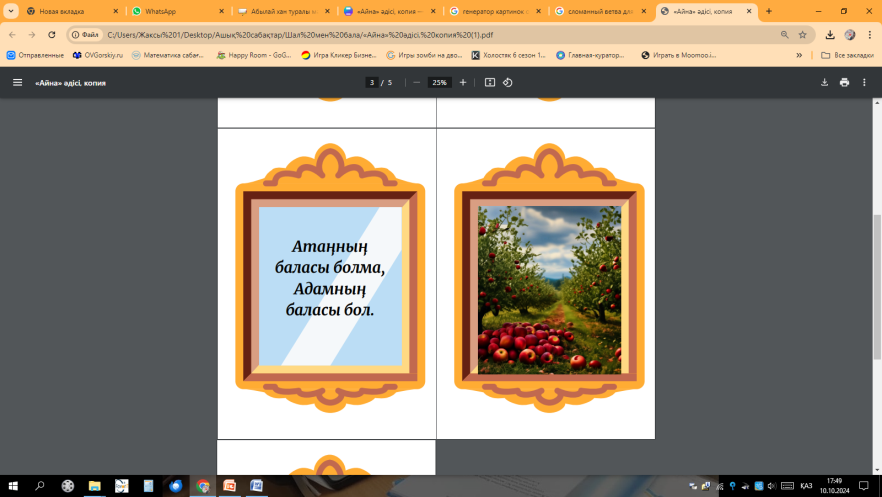Screen dimensions: 882x497
Task: Switch to the Новая вкладка tab
Action: (73, 11)
